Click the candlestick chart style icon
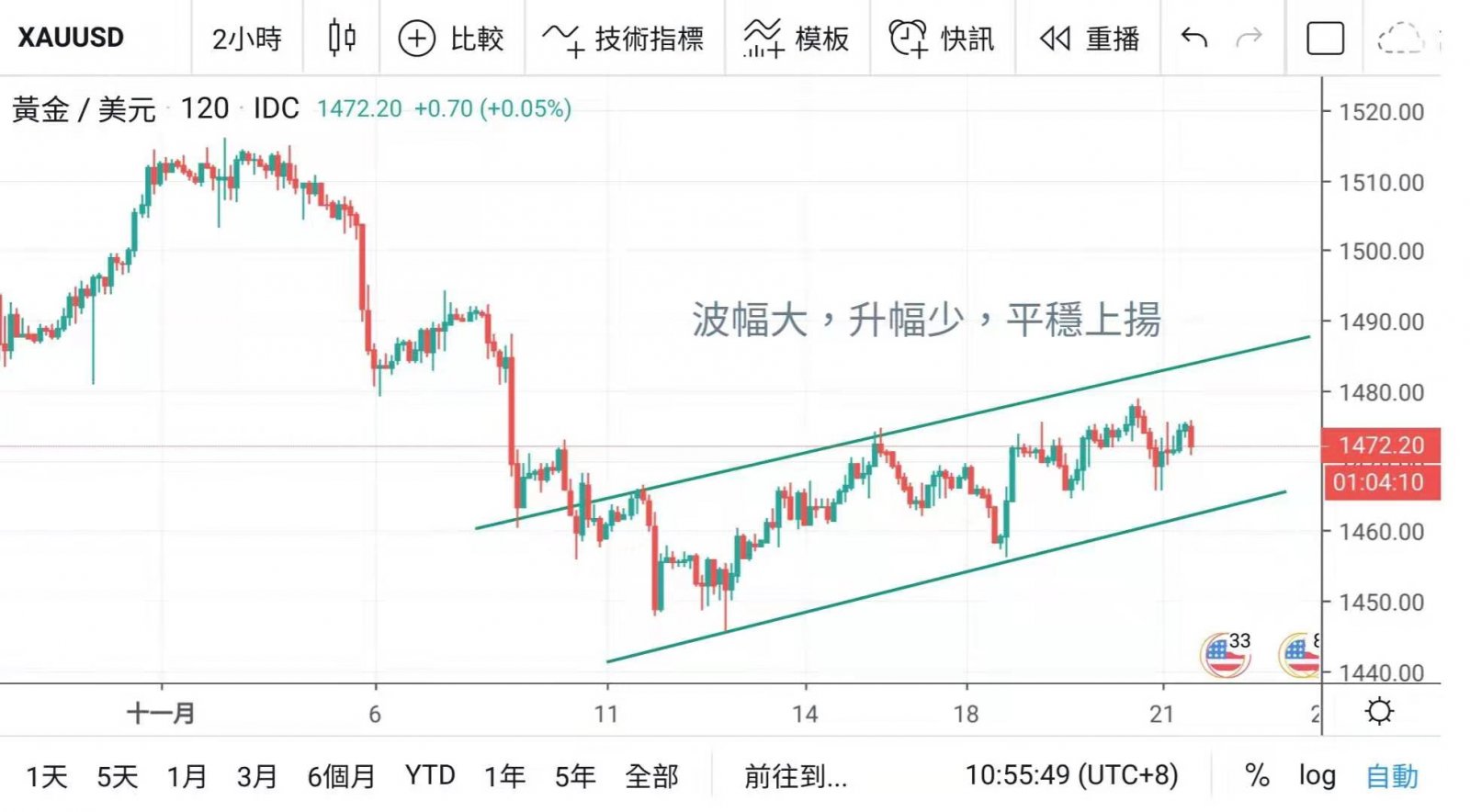Viewport: 1470px width, 812px height. (342, 39)
